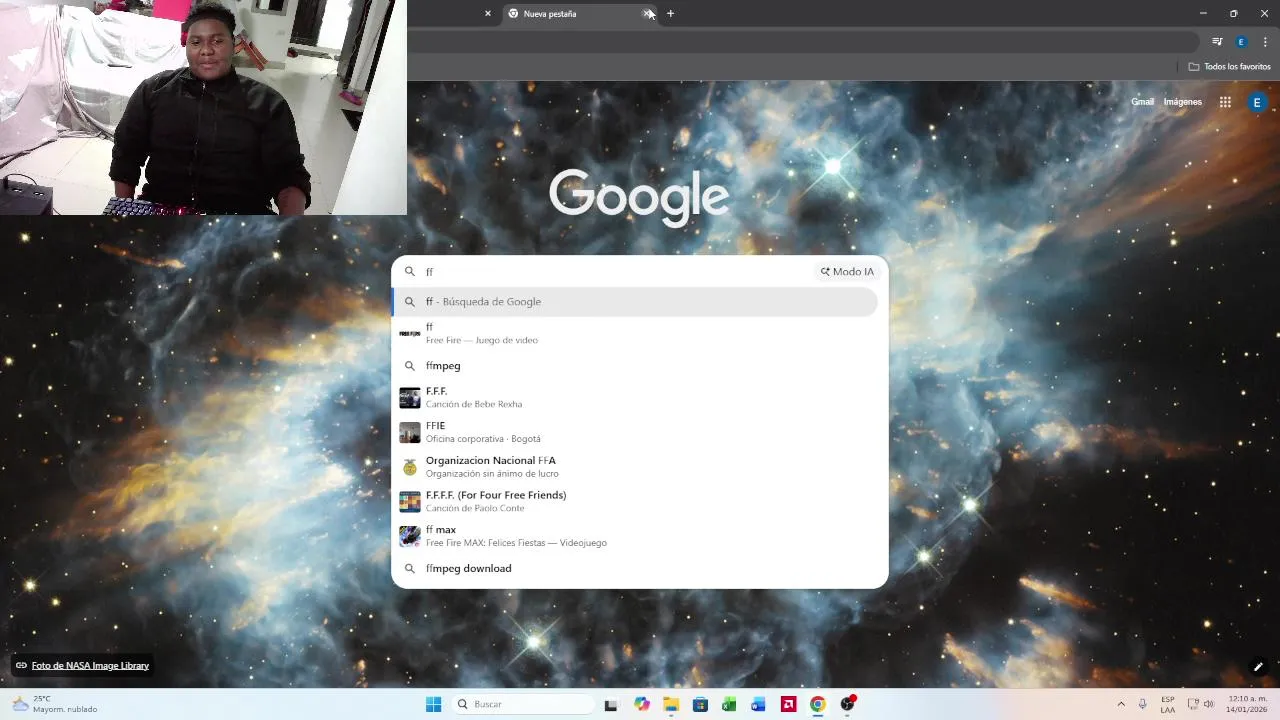
Task: Click the ff max game thumbnail
Action: pyautogui.click(x=410, y=536)
